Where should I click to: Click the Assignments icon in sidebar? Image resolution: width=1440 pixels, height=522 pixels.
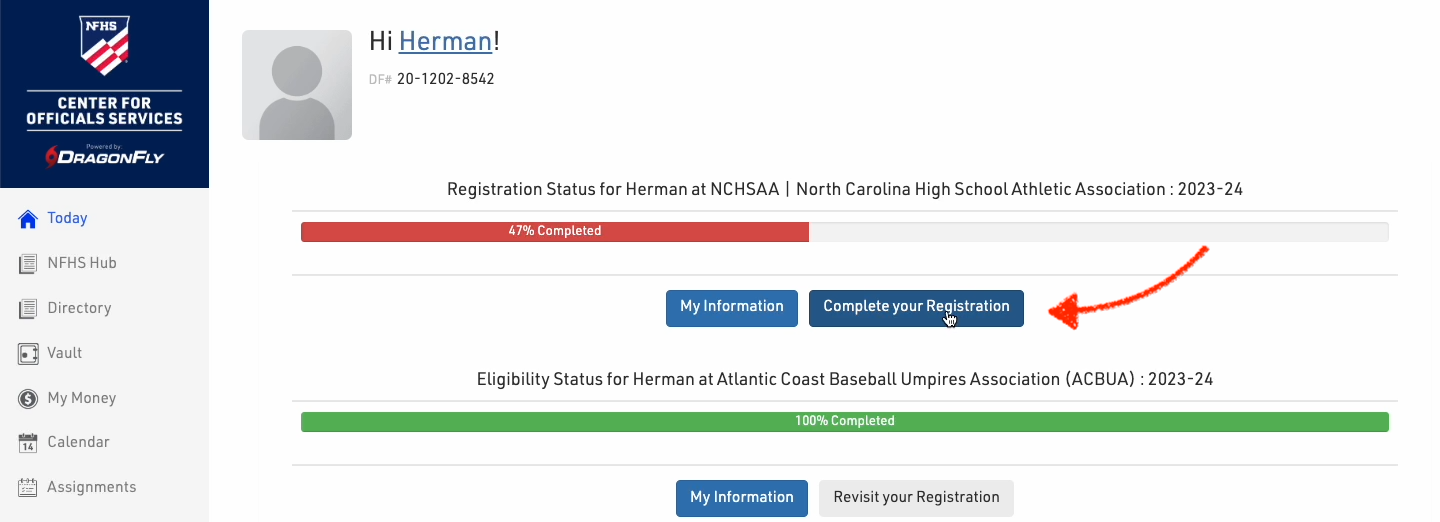pos(28,488)
